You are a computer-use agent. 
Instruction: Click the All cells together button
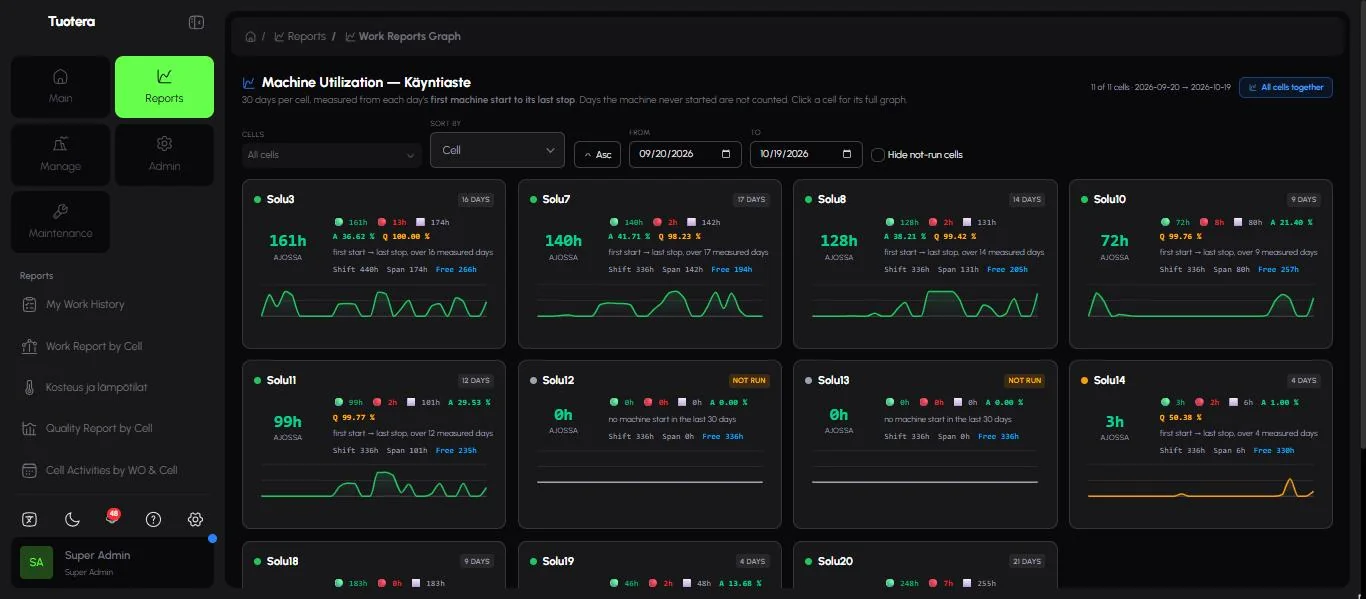click(x=1286, y=87)
